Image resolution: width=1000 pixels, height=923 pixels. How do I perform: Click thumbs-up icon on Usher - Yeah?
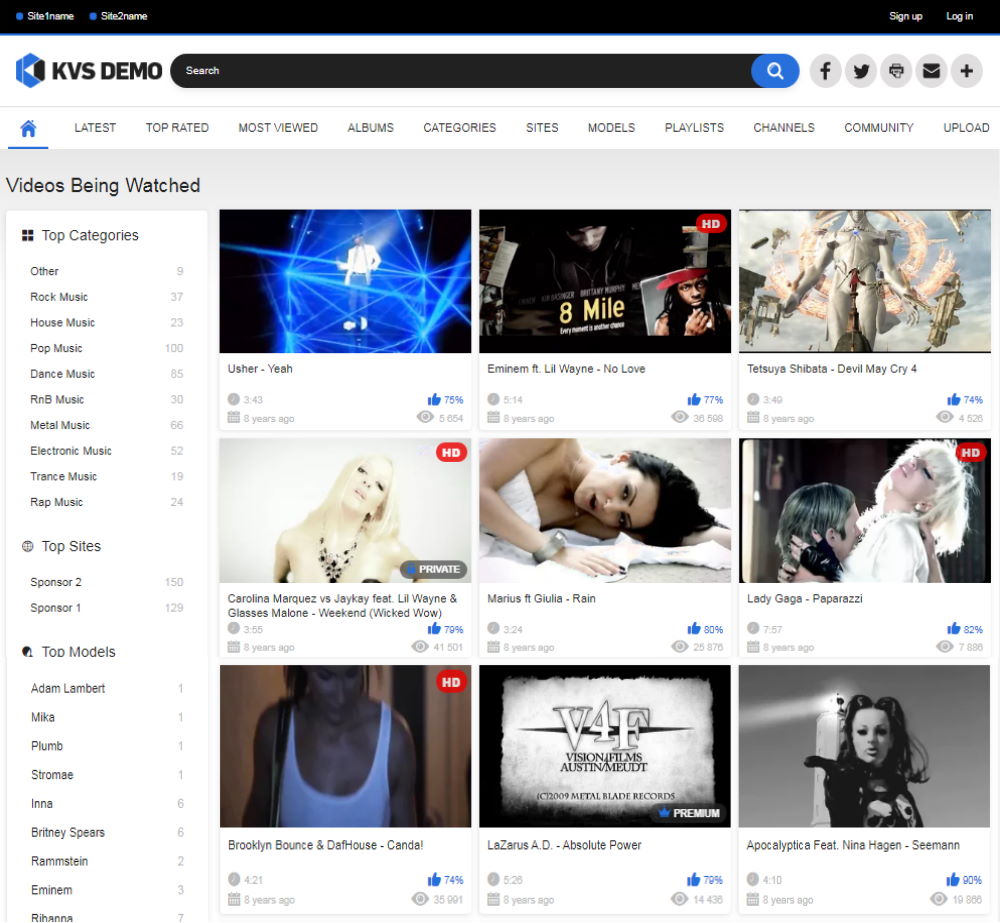click(x=434, y=399)
